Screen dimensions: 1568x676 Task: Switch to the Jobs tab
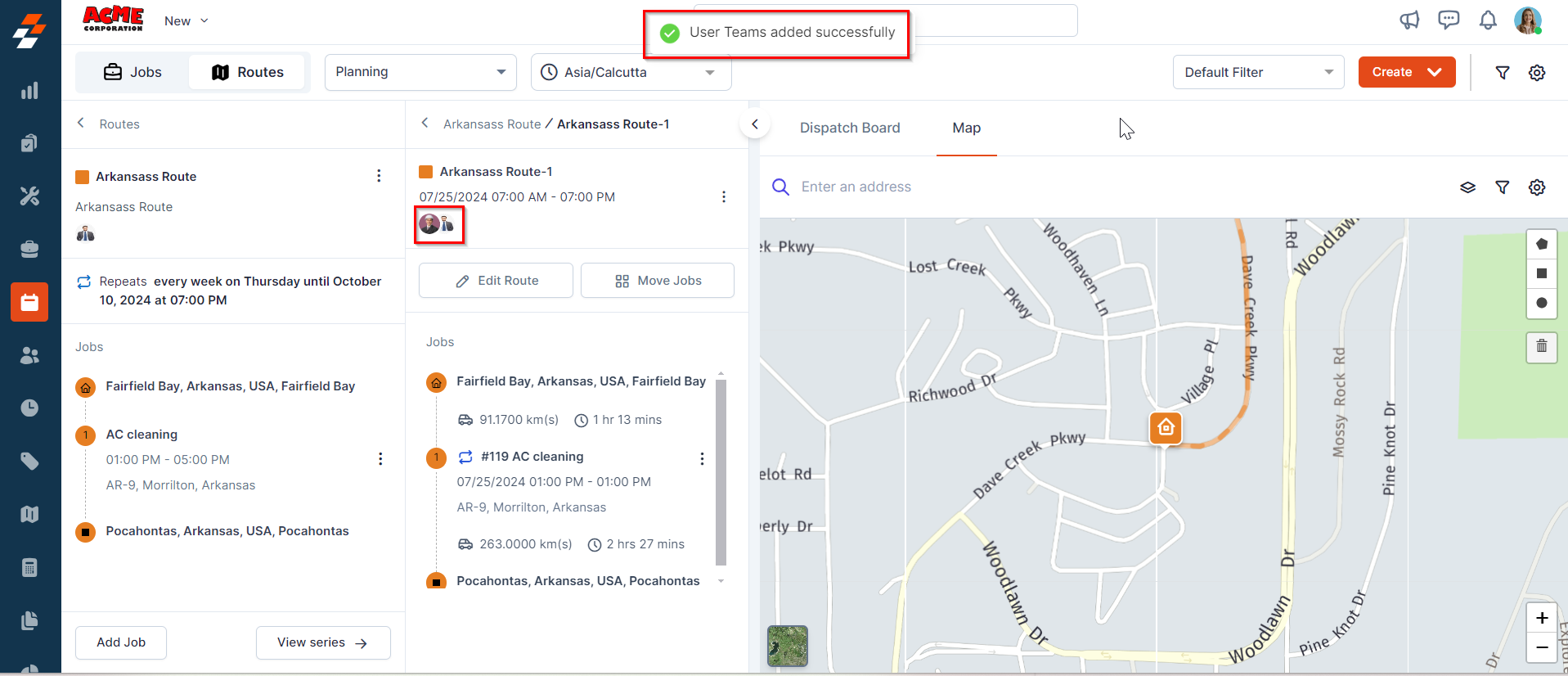coord(133,72)
